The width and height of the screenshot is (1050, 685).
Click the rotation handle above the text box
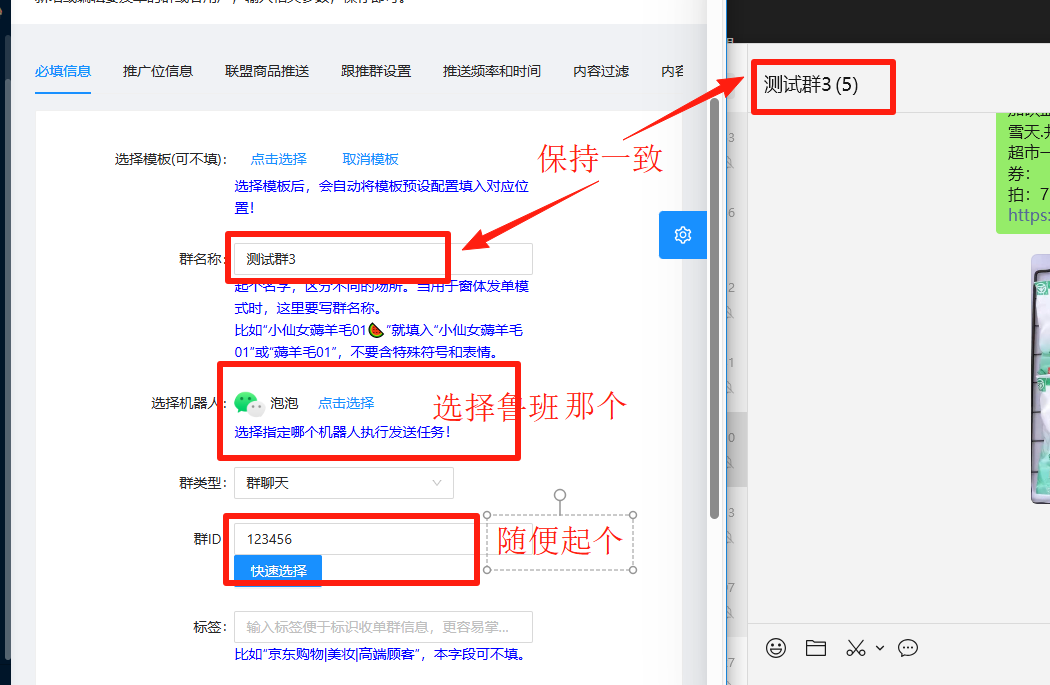560,495
